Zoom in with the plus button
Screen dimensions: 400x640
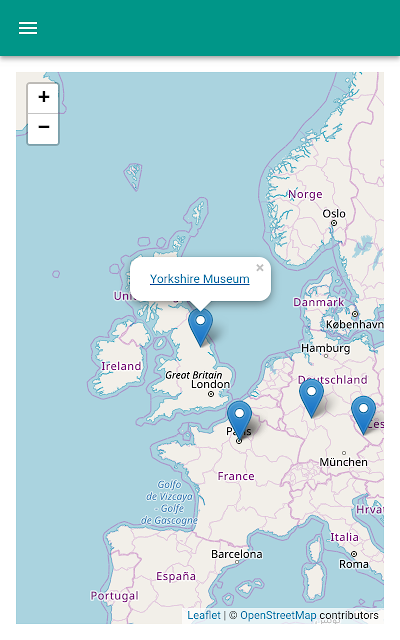[43, 98]
